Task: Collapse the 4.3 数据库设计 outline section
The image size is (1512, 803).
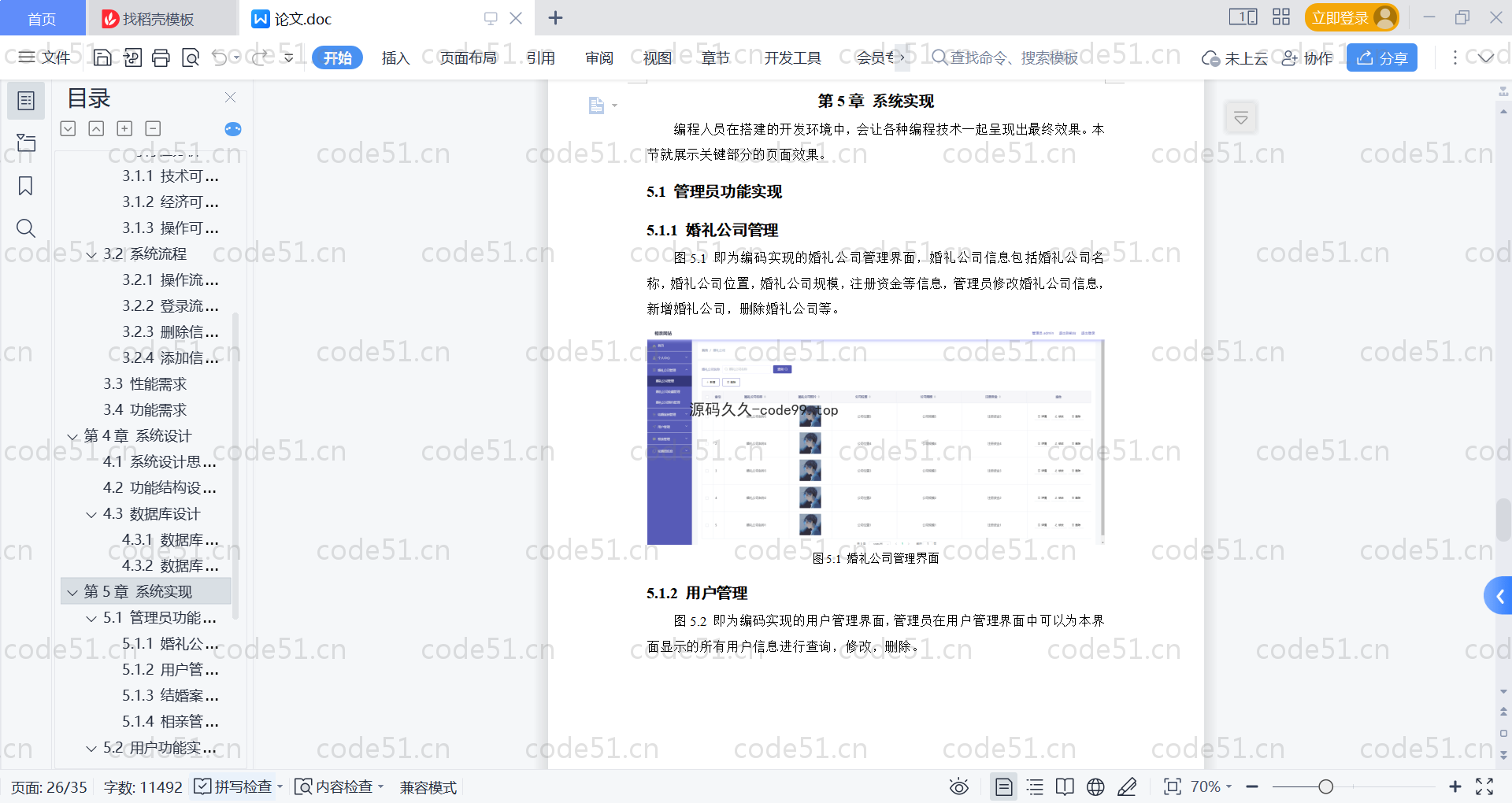Action: [91, 514]
